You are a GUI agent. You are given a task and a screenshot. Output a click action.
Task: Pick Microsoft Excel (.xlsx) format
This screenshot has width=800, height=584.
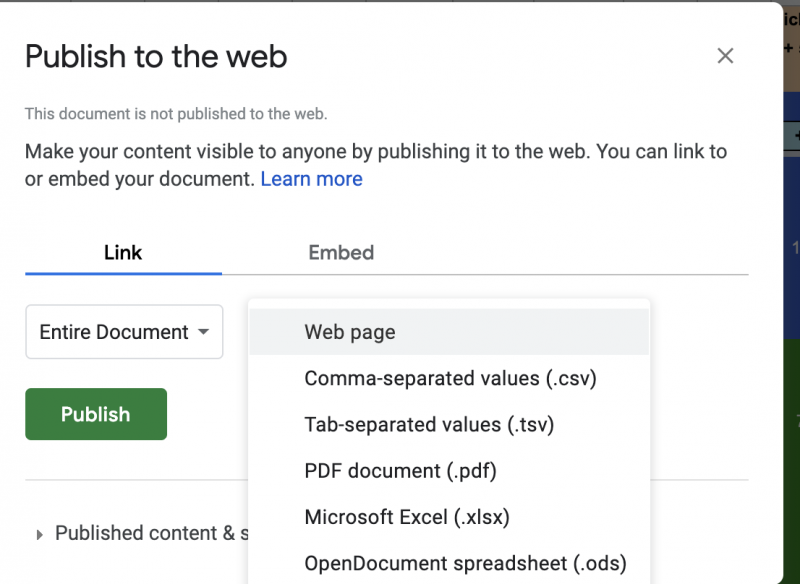pos(407,517)
